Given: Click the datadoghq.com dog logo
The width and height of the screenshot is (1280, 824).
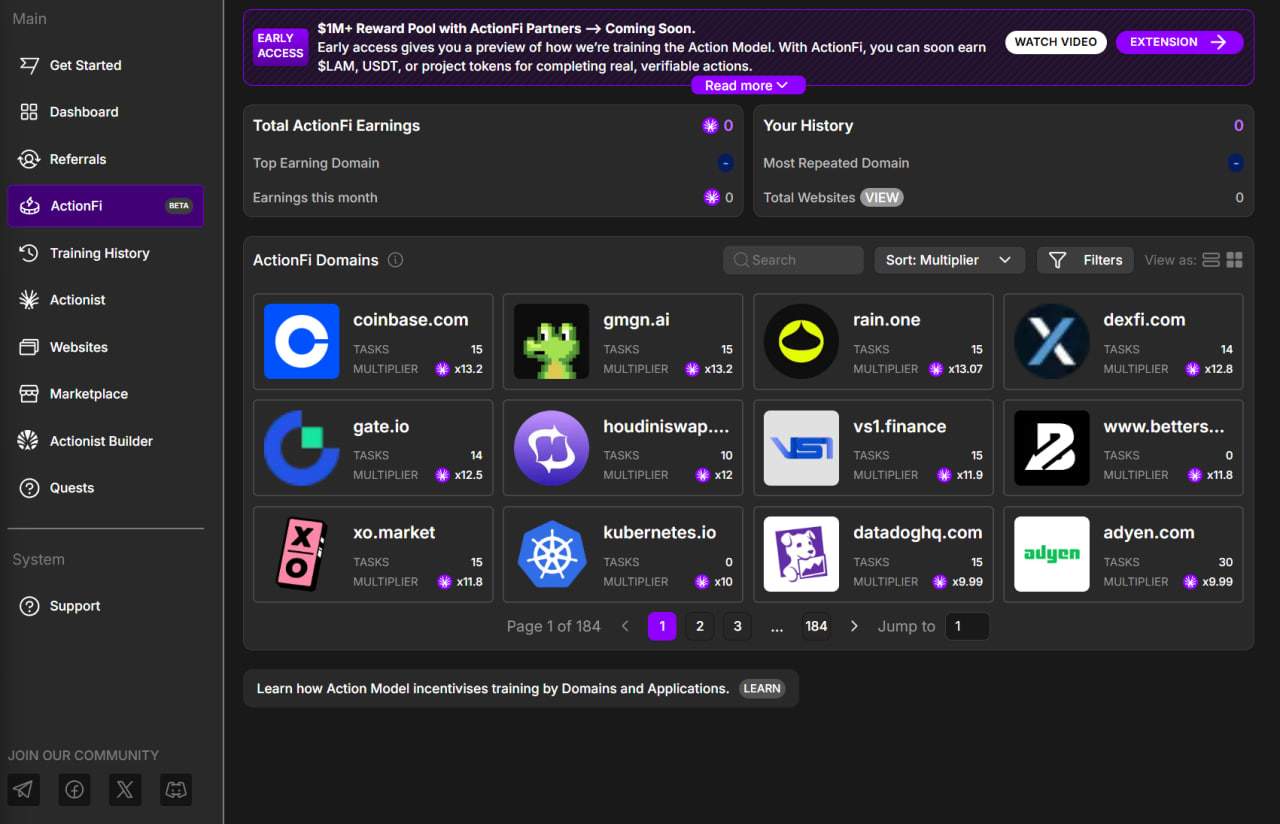Looking at the screenshot, I should click(x=801, y=554).
